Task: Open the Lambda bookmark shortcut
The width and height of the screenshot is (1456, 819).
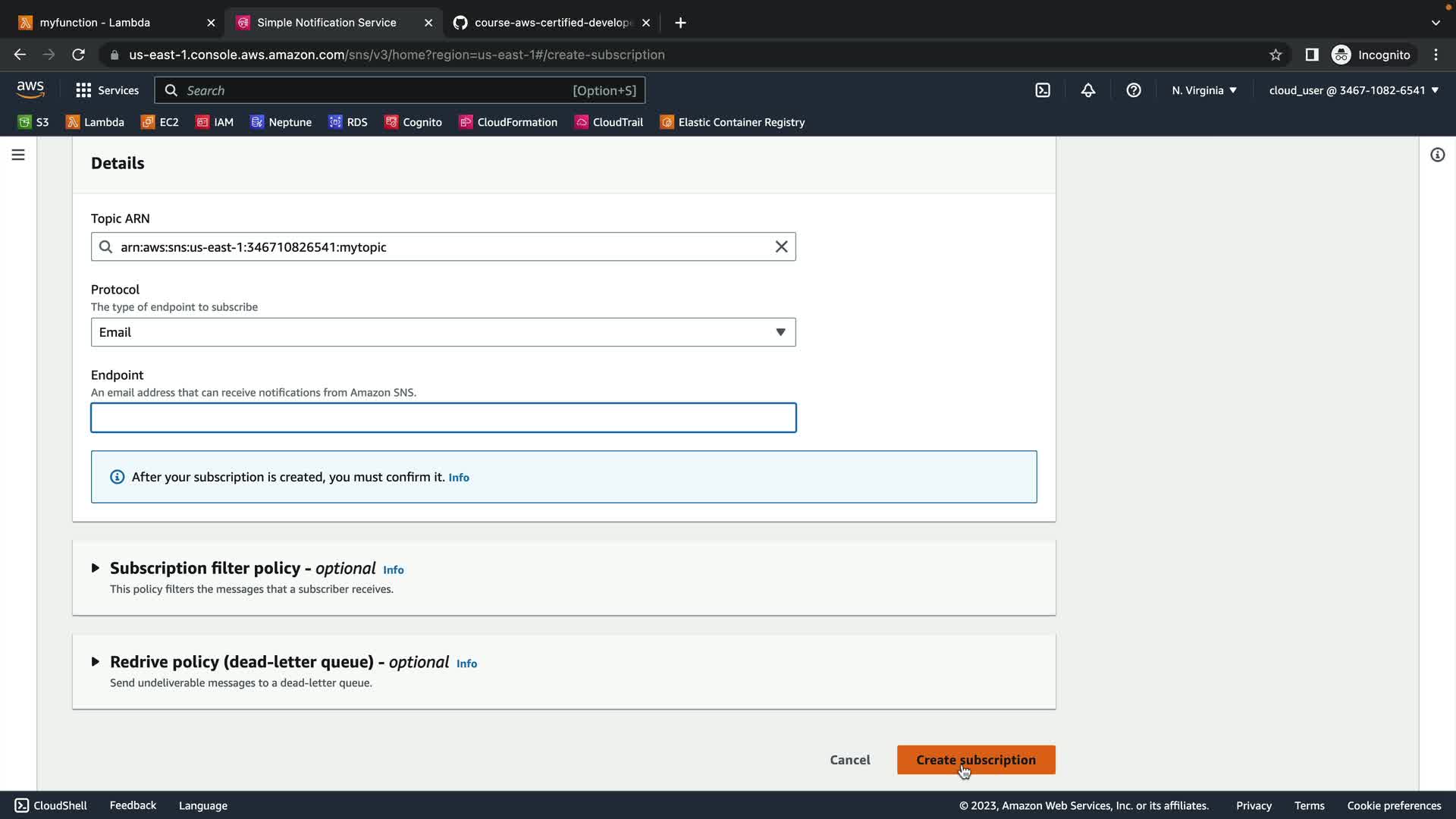Action: [x=96, y=122]
